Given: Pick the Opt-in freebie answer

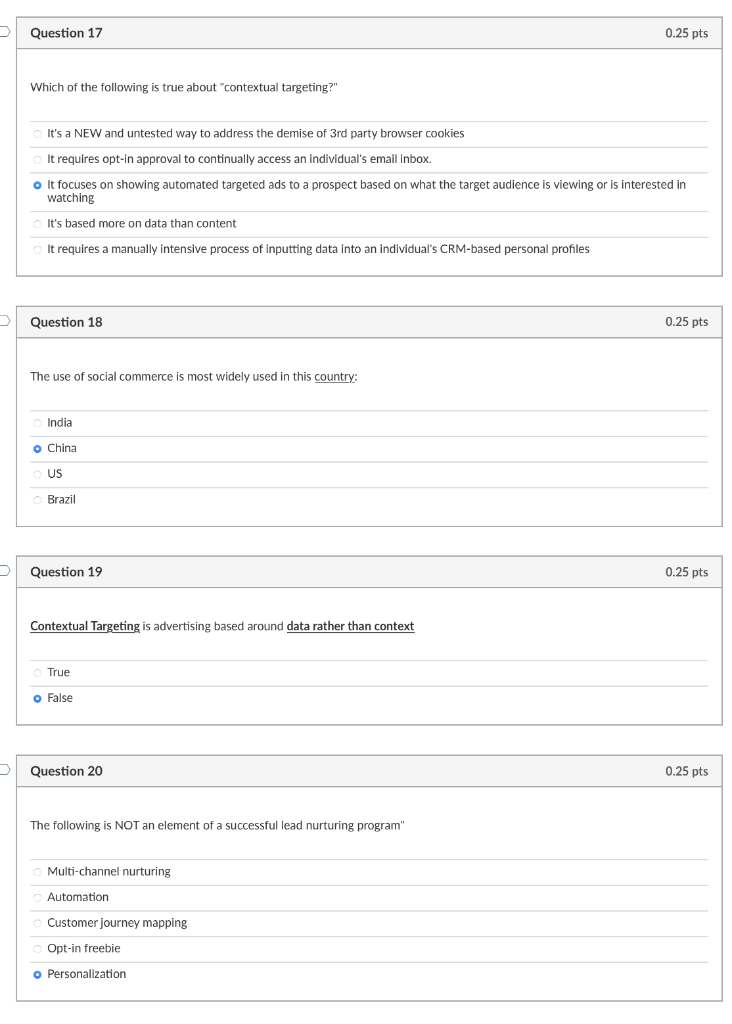Looking at the screenshot, I should point(38,949).
